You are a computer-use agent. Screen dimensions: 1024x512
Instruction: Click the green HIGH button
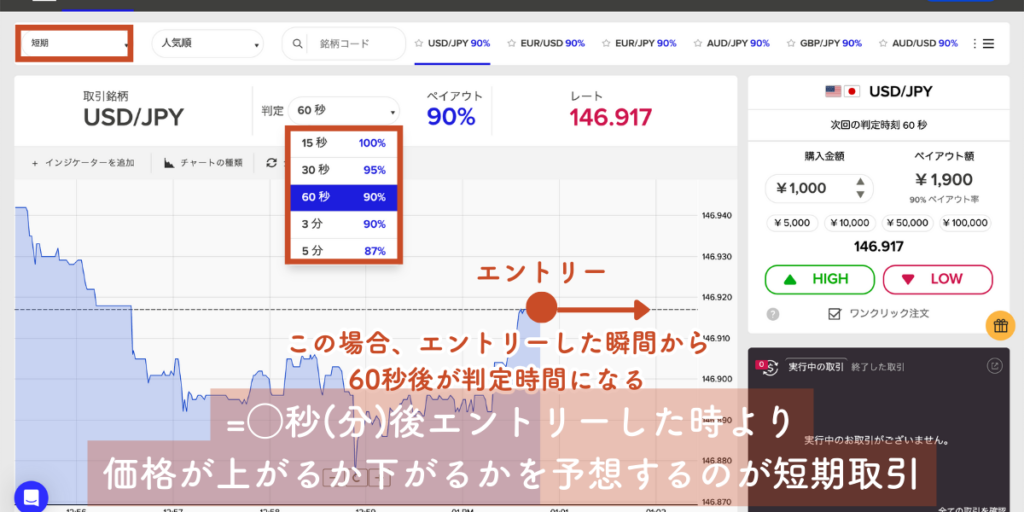(820, 280)
